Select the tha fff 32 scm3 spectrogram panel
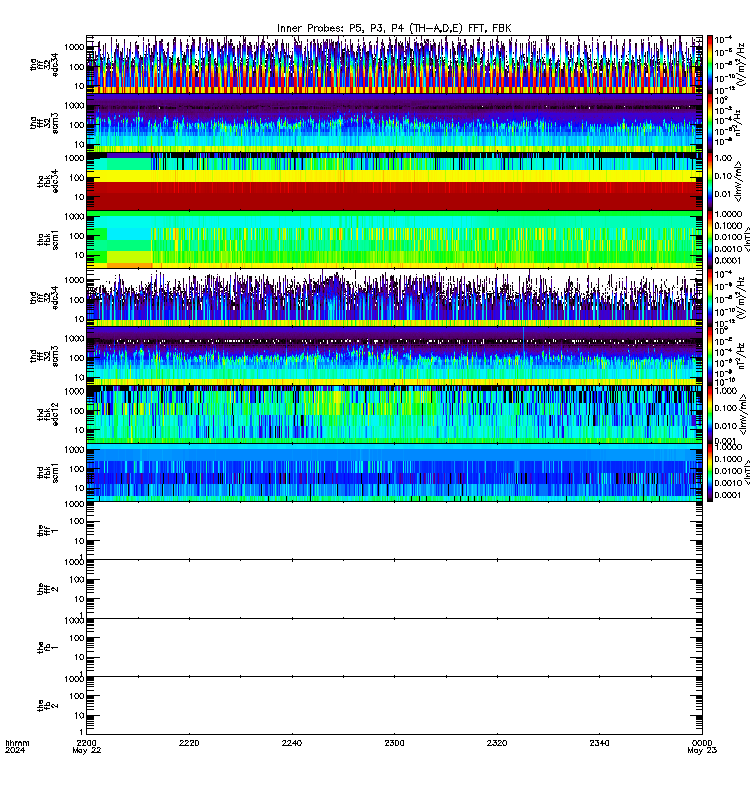The height and width of the screenshot is (800, 750). pyautogui.click(x=394, y=123)
